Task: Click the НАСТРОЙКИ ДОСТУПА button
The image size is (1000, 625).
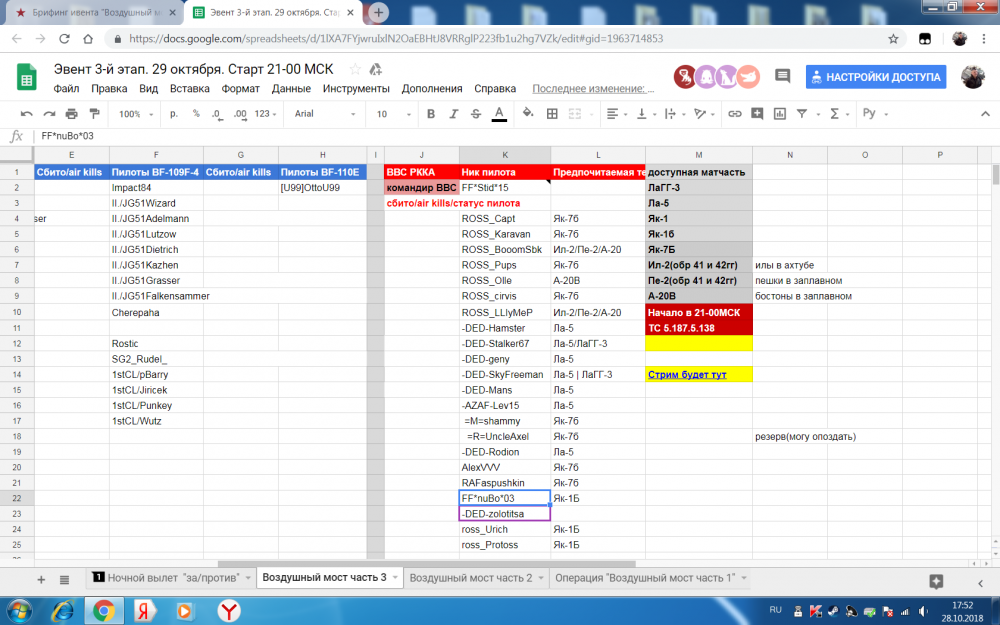Action: (x=875, y=77)
